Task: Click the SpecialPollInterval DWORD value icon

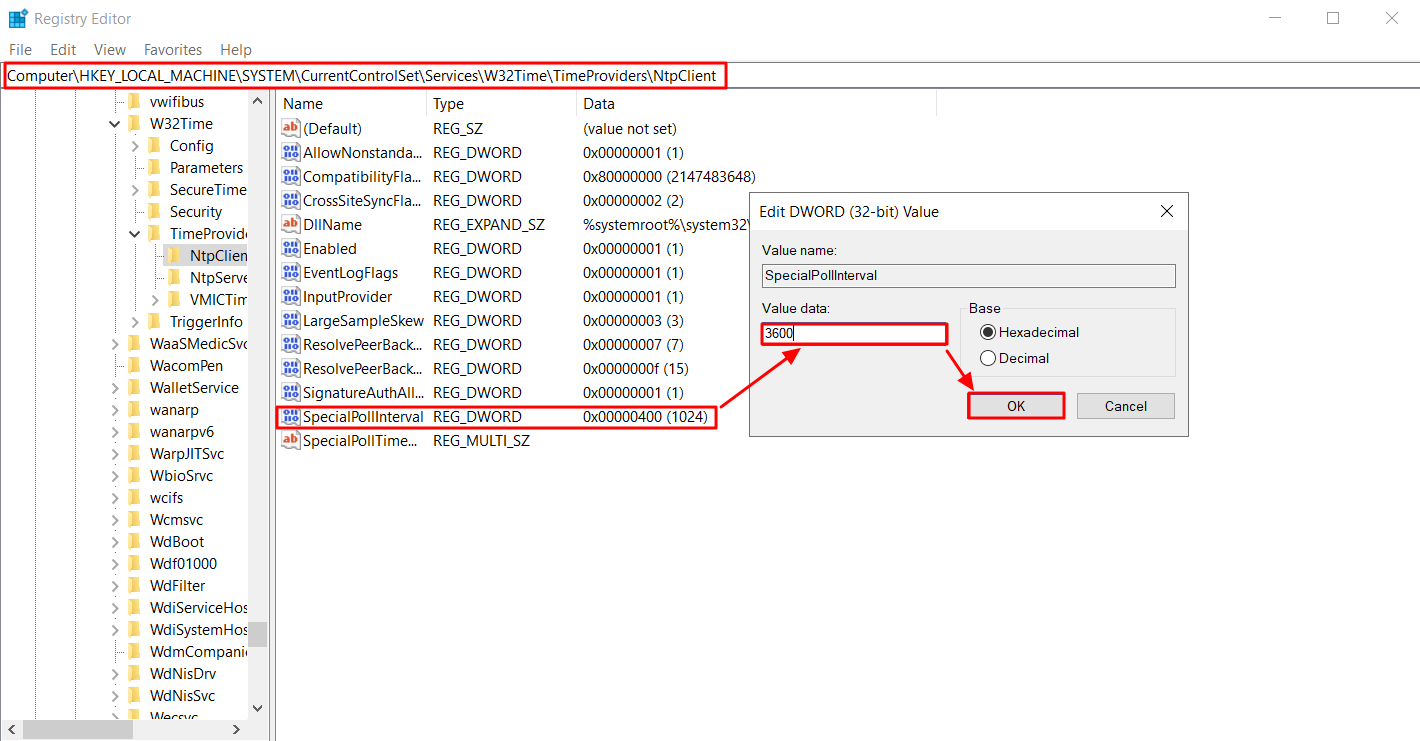Action: [291, 416]
